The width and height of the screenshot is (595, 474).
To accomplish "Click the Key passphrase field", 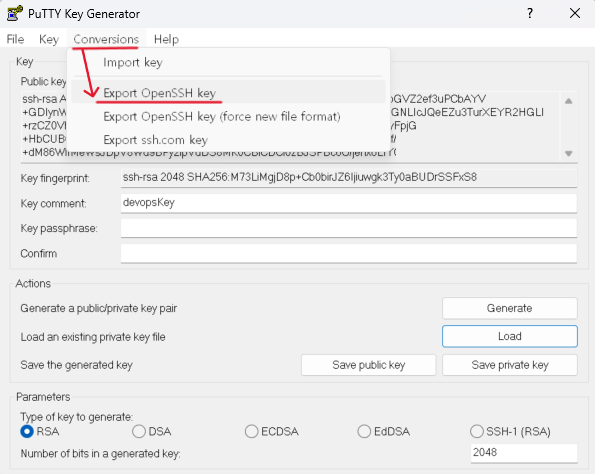I will 349,228.
